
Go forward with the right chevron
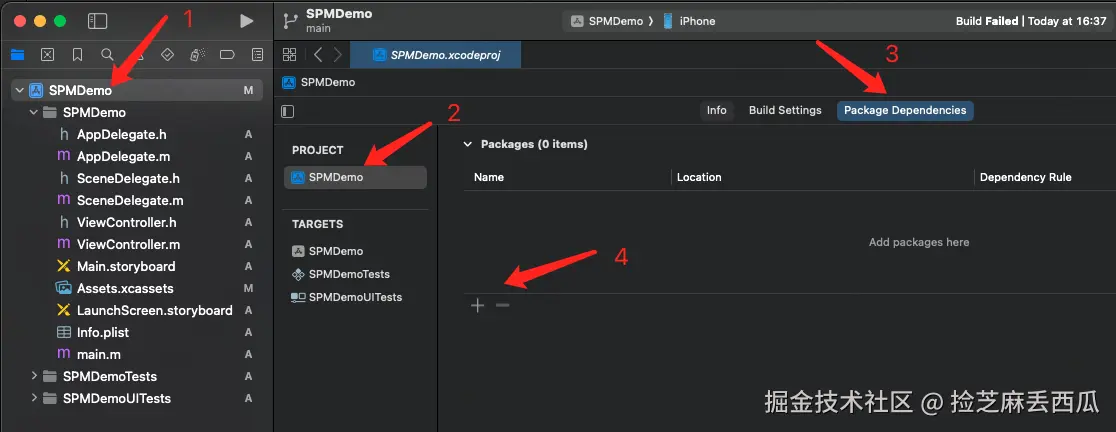[x=337, y=55]
